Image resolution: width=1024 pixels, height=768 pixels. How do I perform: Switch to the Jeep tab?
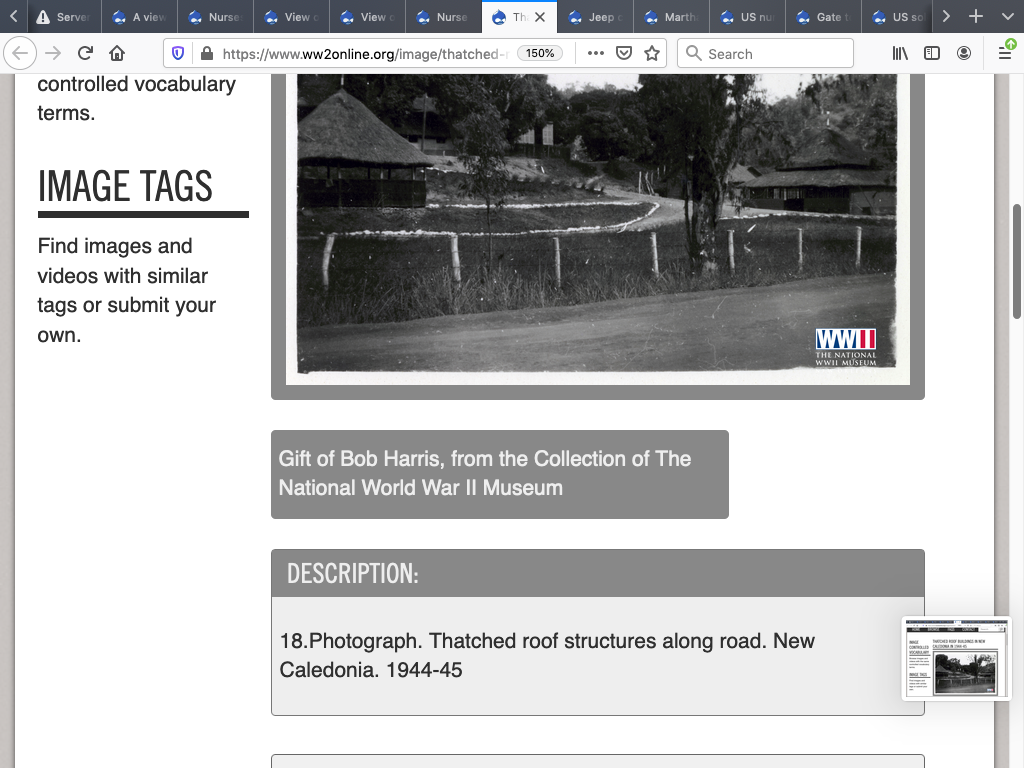click(x=595, y=17)
